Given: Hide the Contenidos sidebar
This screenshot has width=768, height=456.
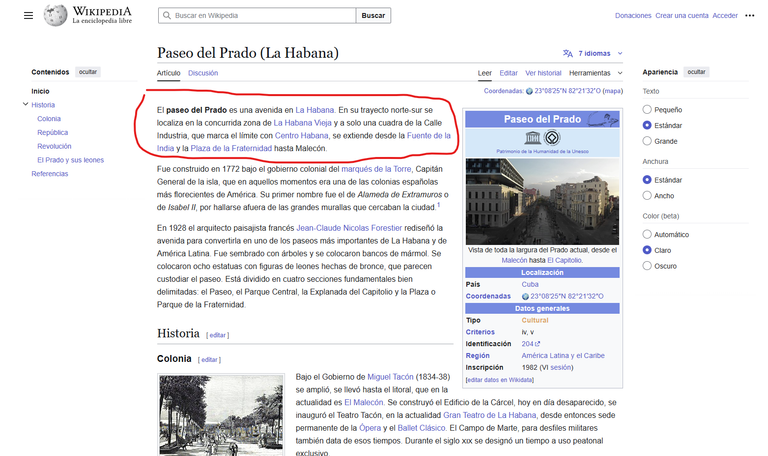Looking at the screenshot, I should coord(88,72).
